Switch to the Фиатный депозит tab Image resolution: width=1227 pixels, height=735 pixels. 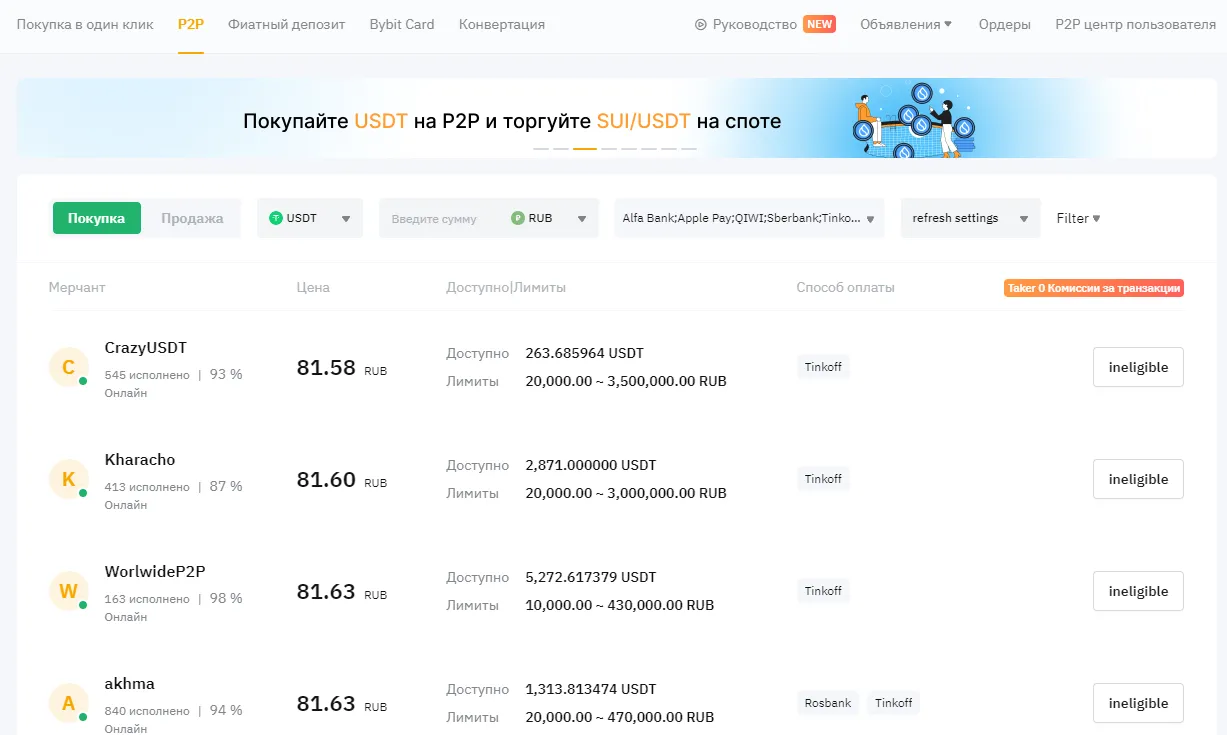click(x=287, y=24)
